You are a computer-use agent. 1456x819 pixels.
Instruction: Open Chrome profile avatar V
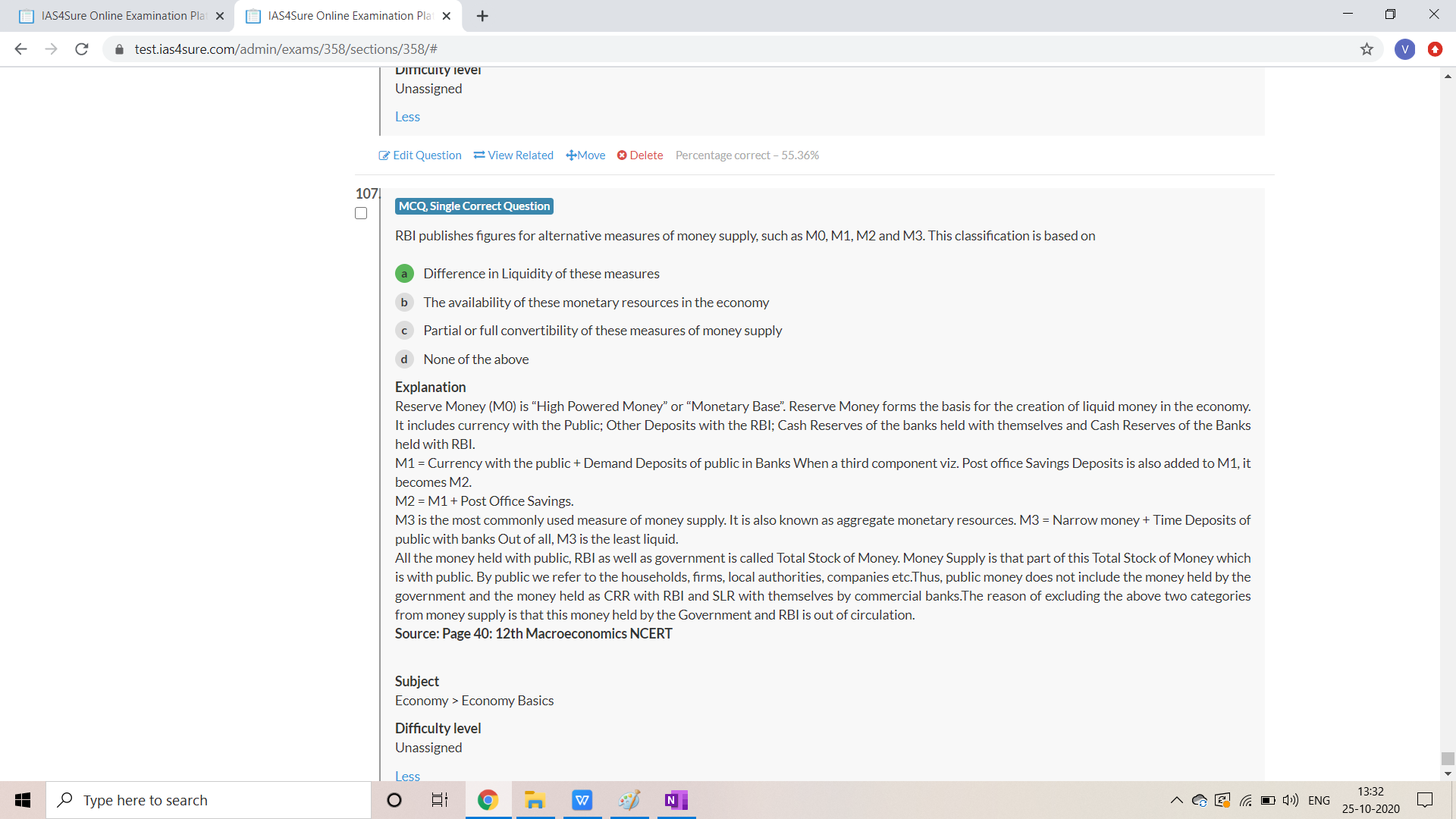(1404, 49)
